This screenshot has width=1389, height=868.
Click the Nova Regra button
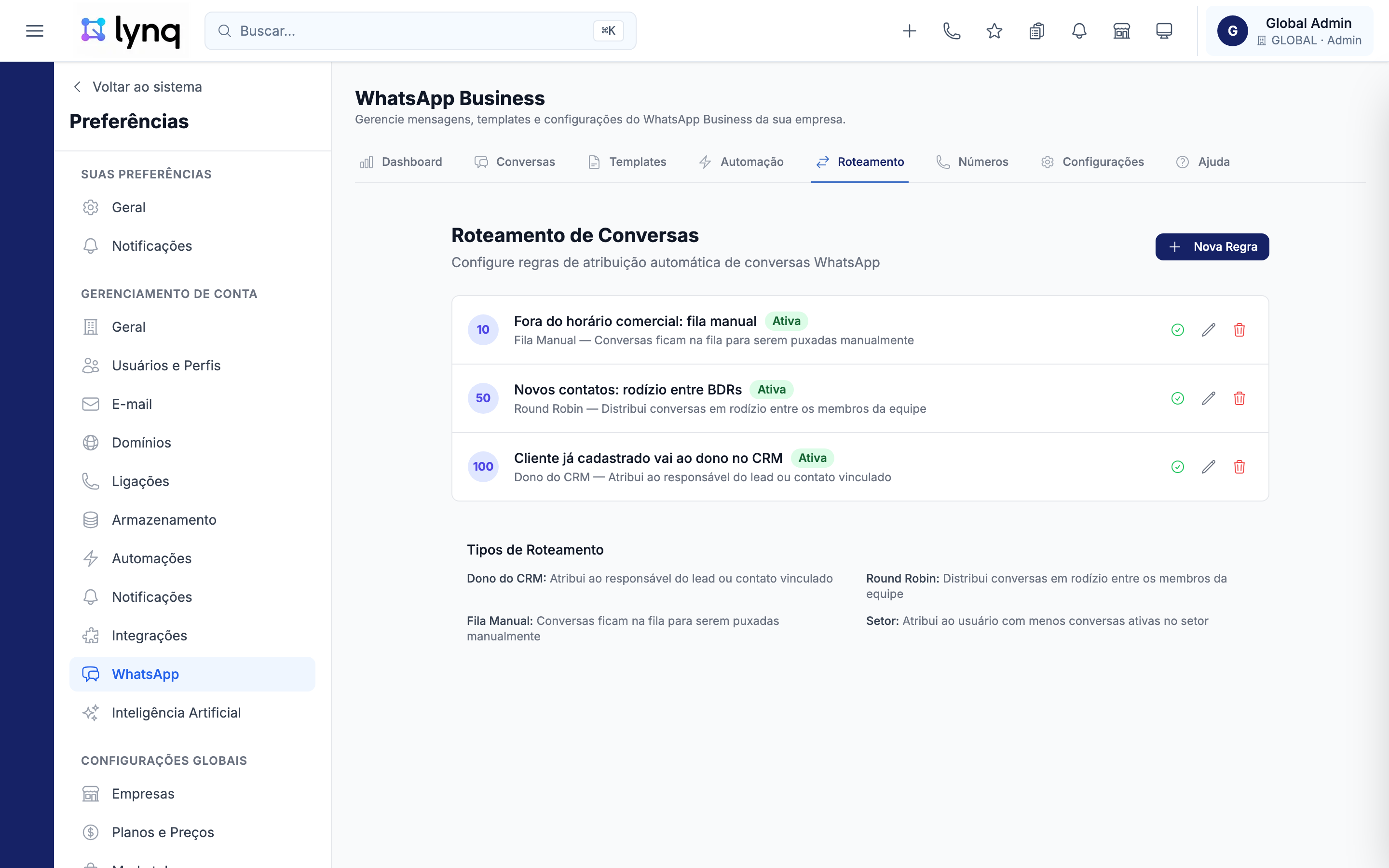tap(1212, 247)
